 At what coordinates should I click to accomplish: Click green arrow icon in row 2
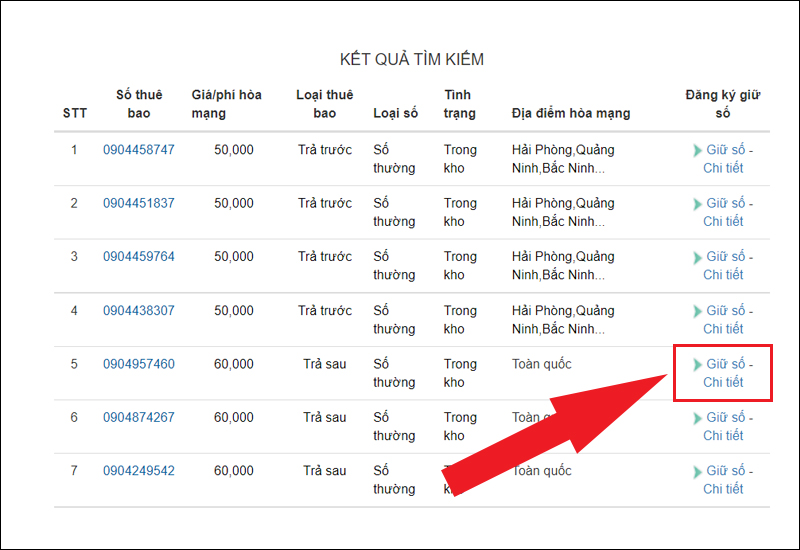click(697, 205)
